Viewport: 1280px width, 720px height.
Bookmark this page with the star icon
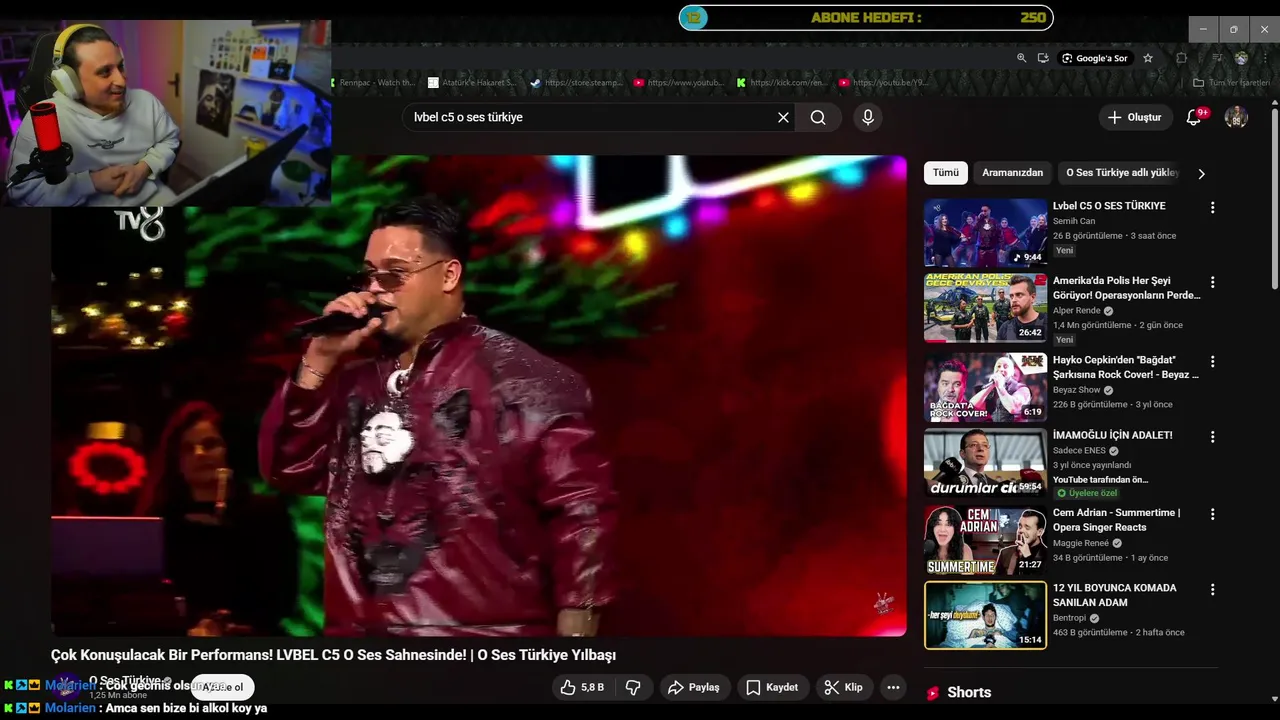[x=1148, y=58]
